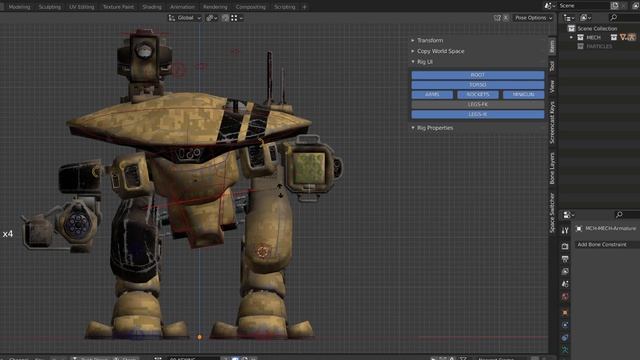Open the Pose Options dropdown
The image size is (640, 360).
[533, 18]
